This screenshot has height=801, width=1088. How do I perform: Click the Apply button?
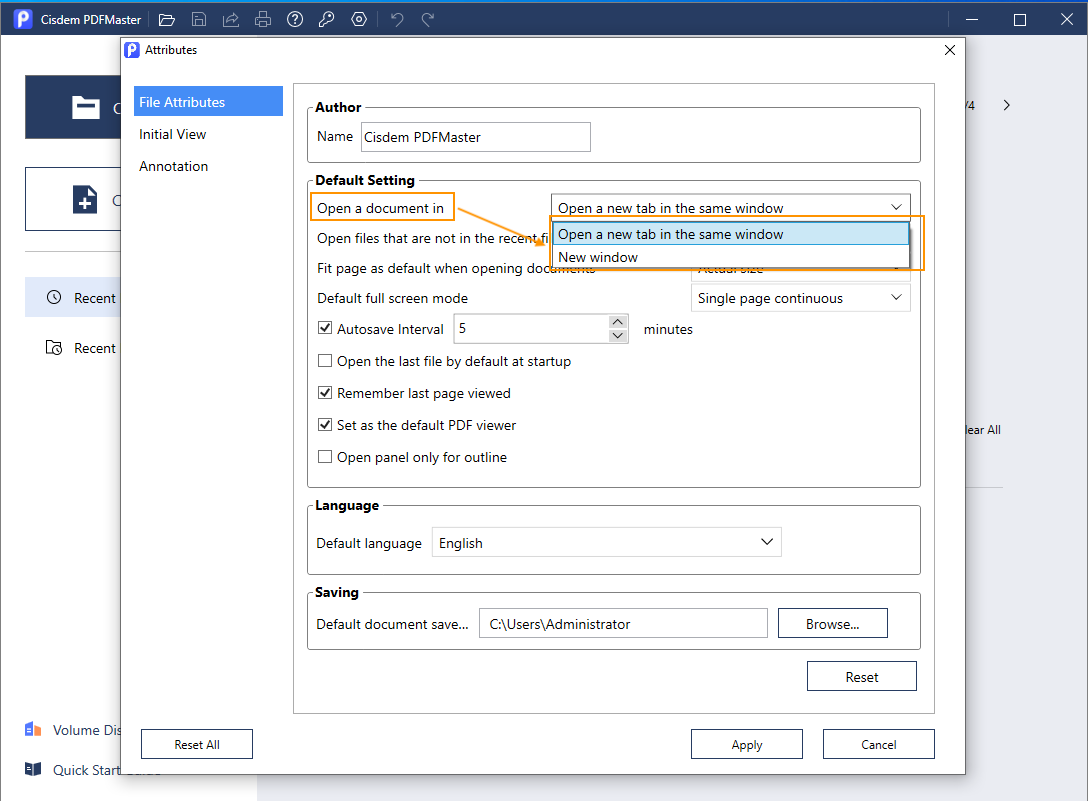747,744
